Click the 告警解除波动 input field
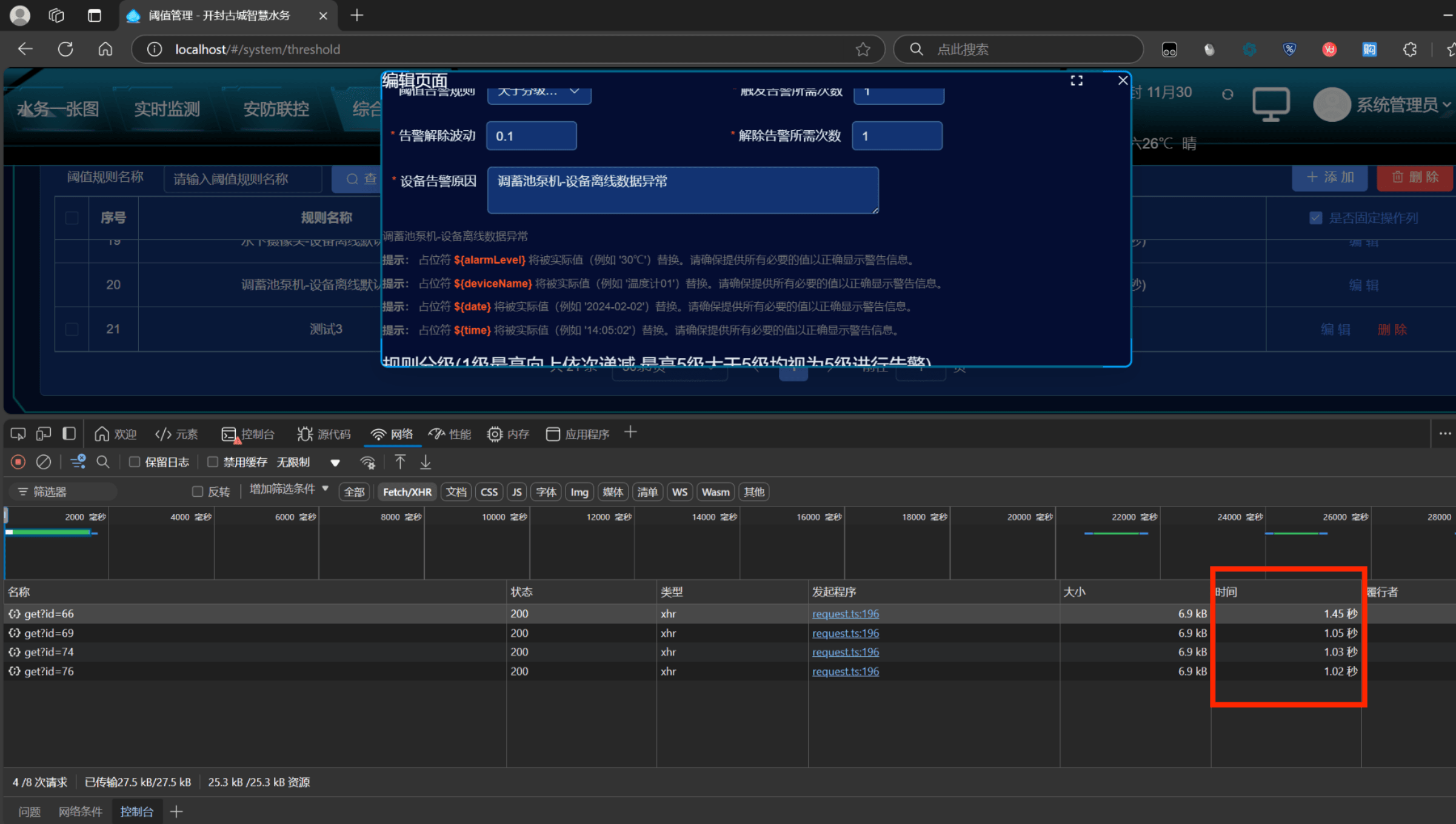Viewport: 1456px width, 824px height. point(531,136)
